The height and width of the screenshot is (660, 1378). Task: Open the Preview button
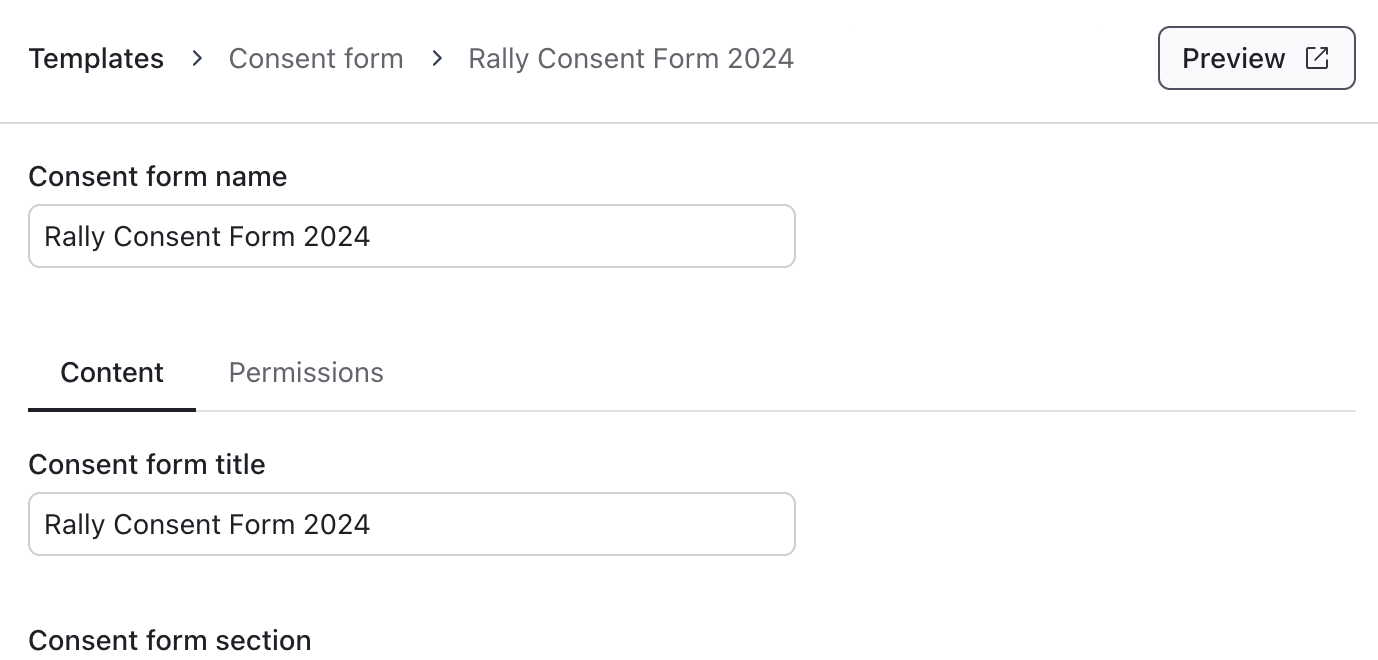click(1256, 58)
